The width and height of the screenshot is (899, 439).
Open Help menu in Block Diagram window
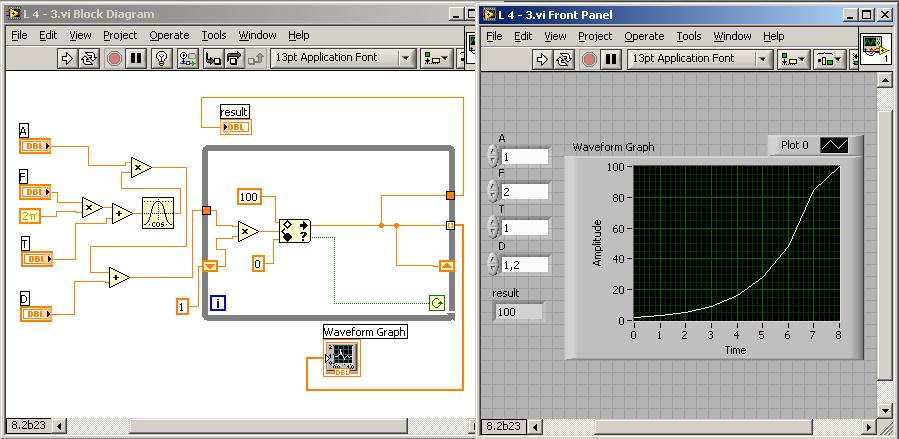click(299, 36)
